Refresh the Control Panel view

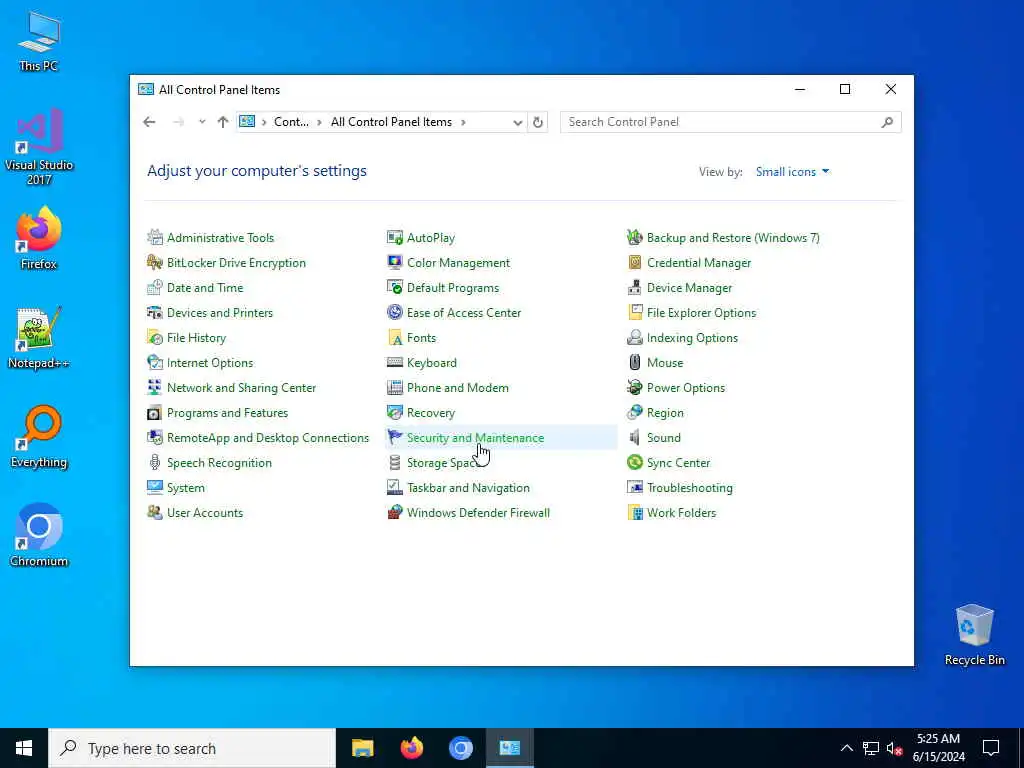pos(537,122)
